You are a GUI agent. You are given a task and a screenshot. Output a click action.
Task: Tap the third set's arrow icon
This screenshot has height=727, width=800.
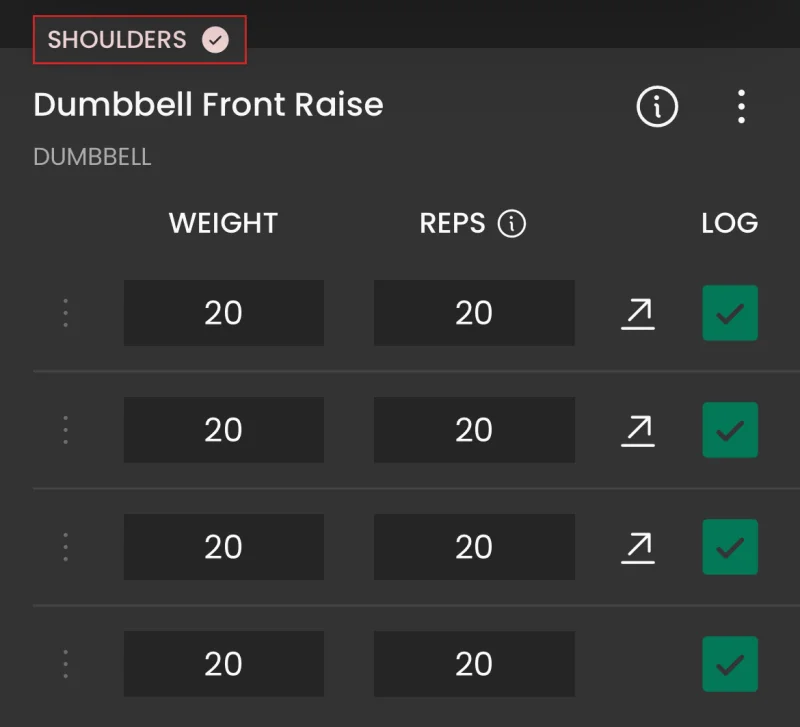[x=638, y=547]
